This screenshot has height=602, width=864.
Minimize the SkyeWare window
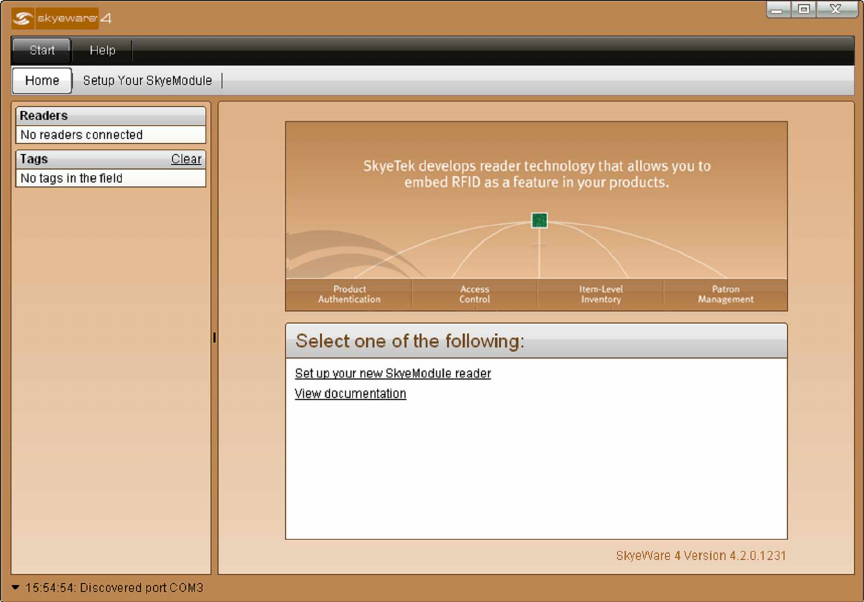point(777,9)
